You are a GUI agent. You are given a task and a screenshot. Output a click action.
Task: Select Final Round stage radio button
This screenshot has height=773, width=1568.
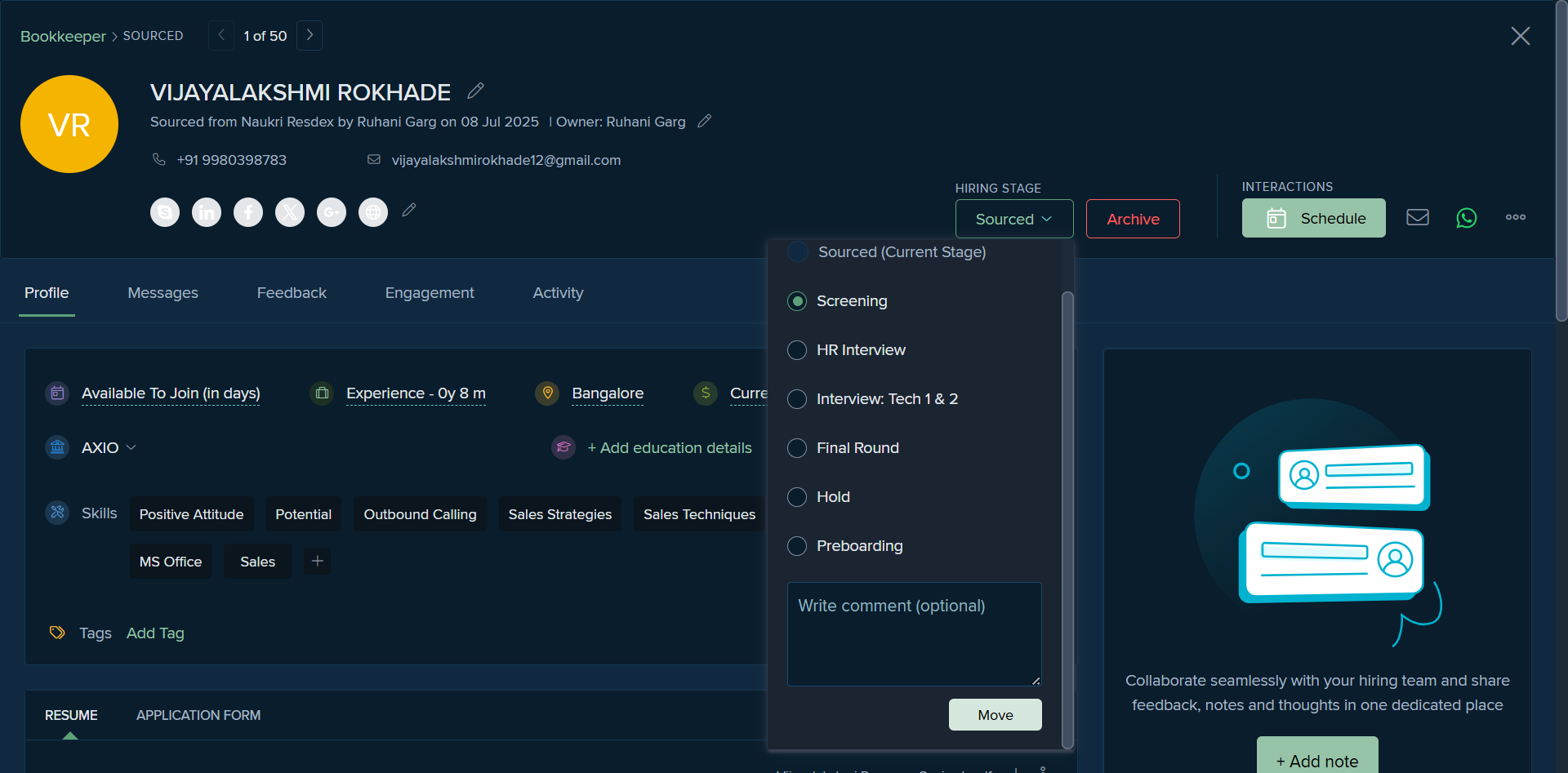click(x=797, y=448)
